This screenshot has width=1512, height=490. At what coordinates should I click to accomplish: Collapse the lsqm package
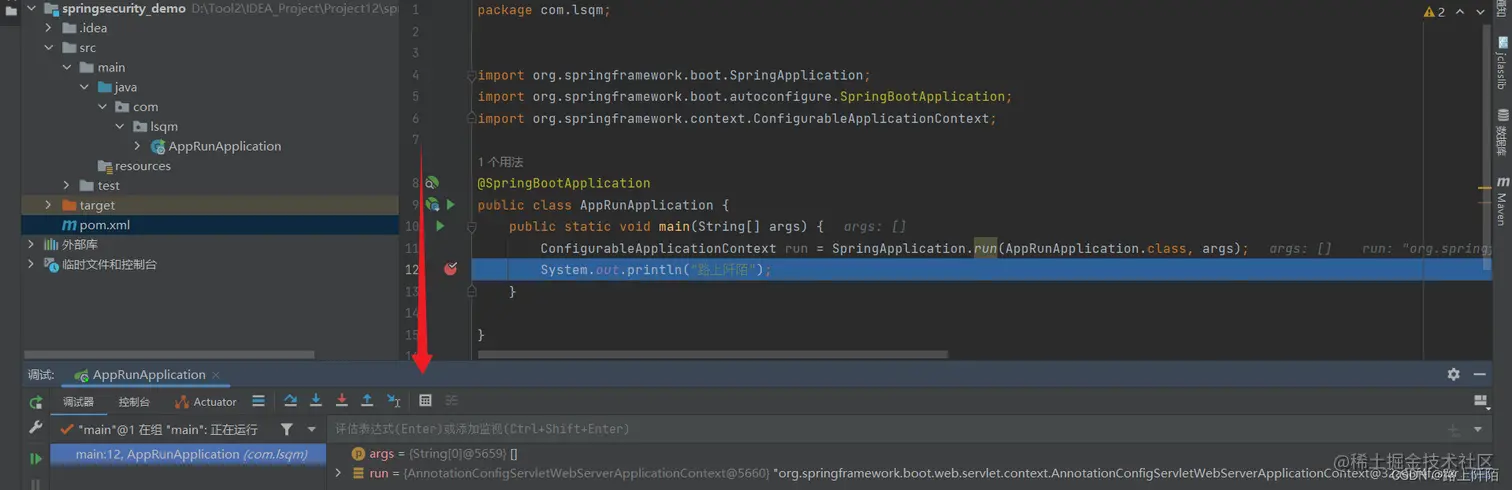coord(120,126)
